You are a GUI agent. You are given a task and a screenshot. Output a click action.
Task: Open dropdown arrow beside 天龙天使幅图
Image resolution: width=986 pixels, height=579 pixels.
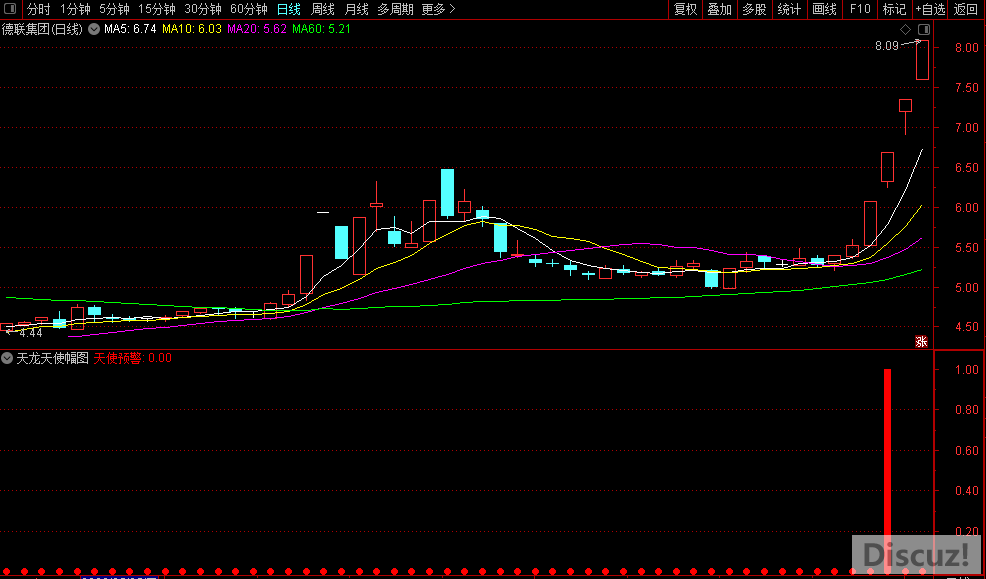(x=7, y=358)
